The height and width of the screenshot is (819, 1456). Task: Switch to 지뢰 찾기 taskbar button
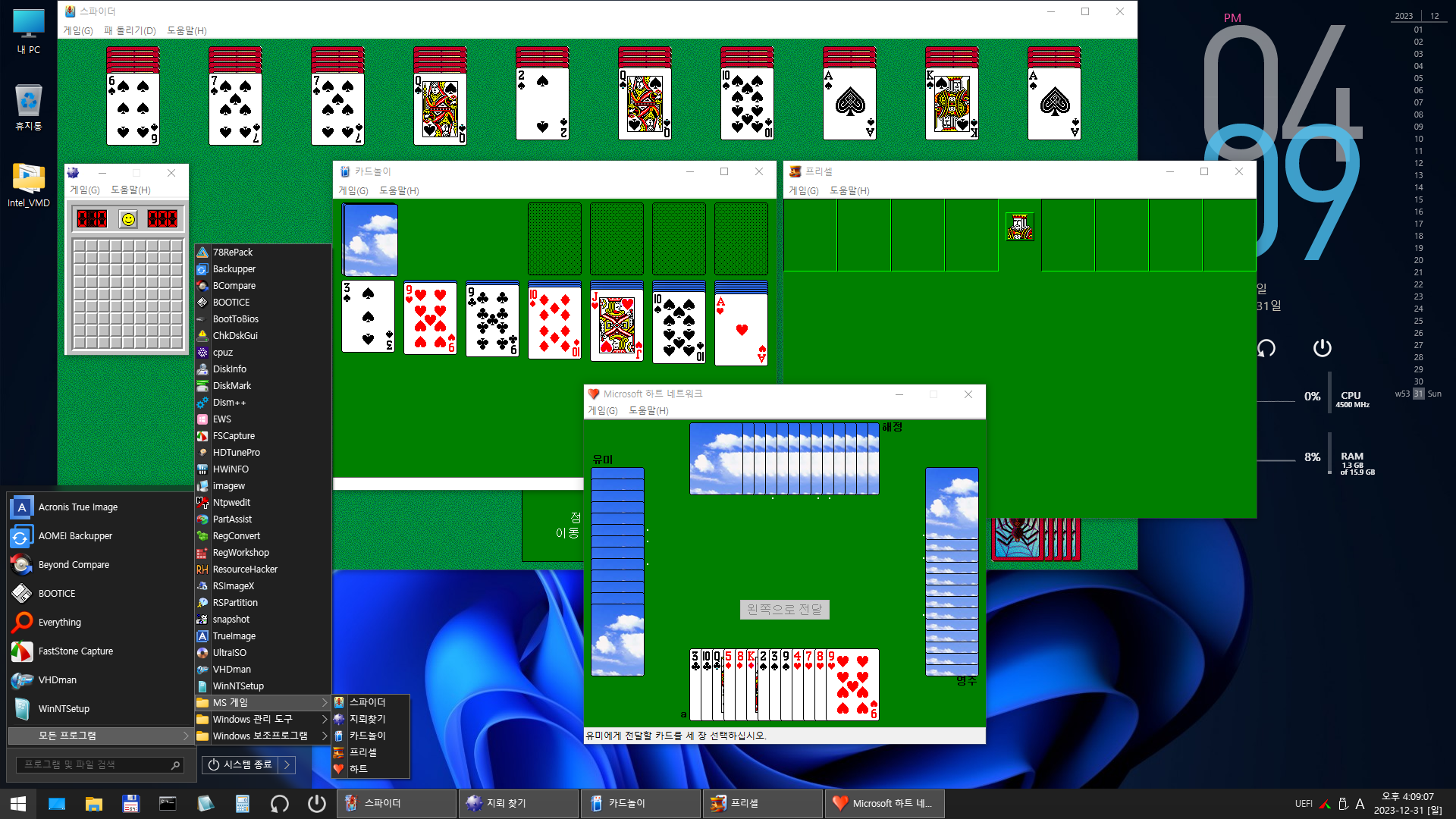pos(519,804)
